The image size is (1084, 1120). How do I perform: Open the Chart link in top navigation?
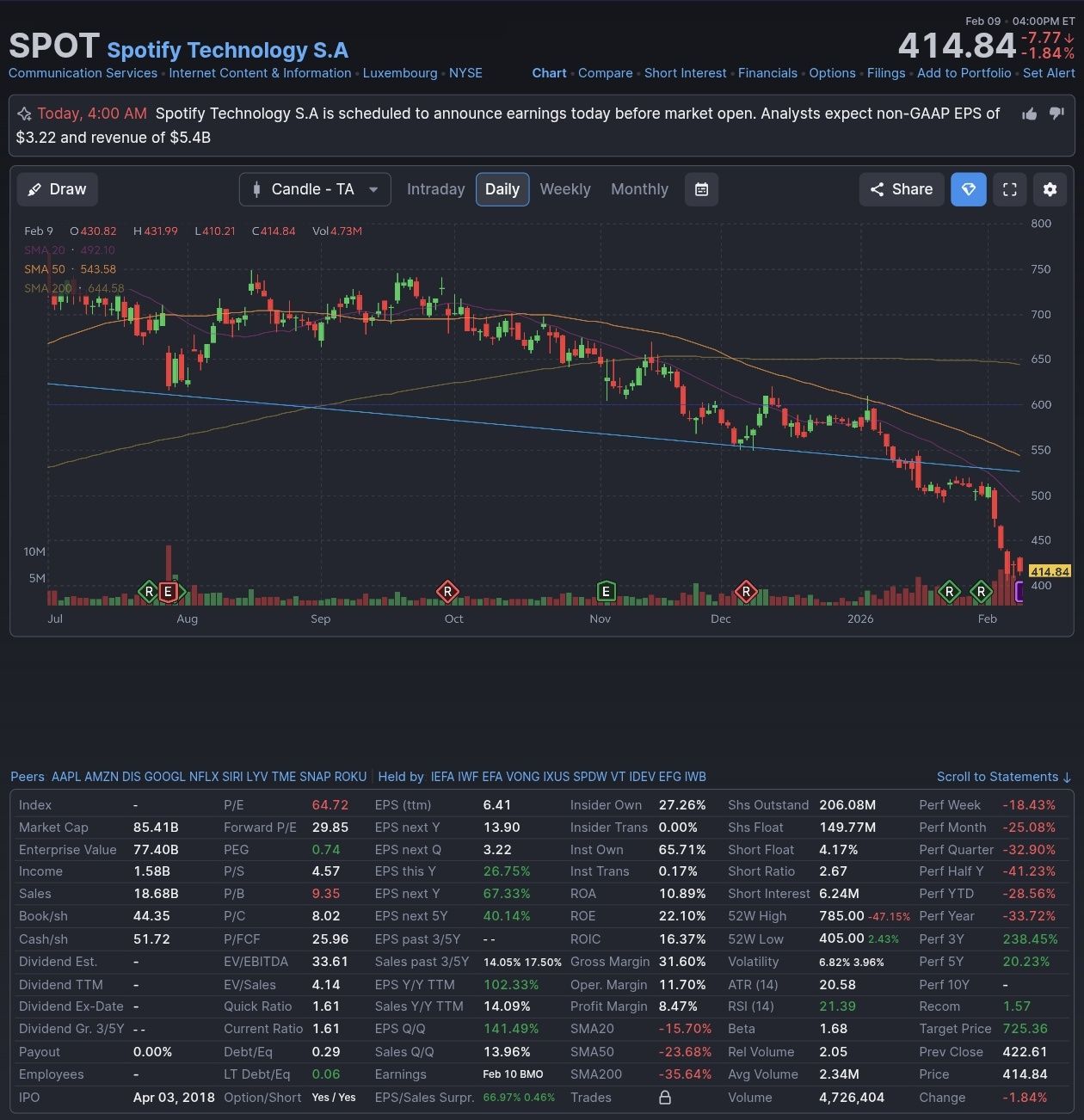coord(549,73)
